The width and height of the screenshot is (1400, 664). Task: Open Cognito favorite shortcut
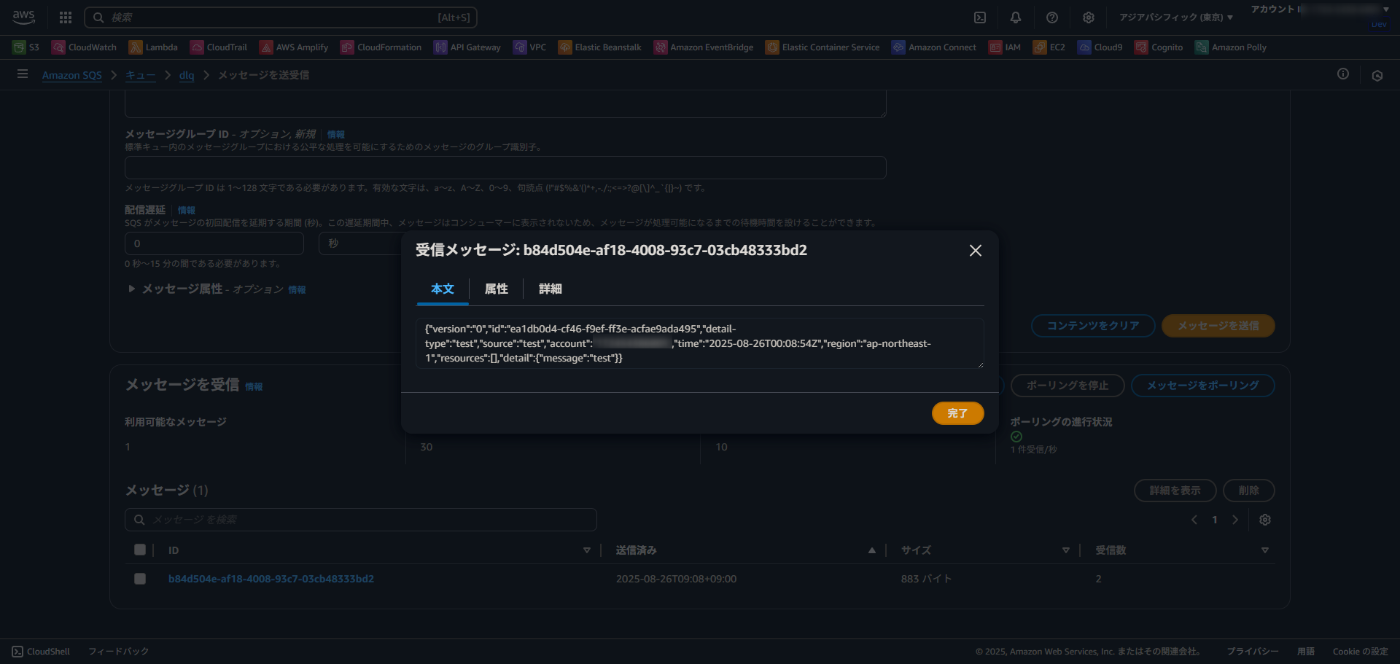click(x=1159, y=47)
